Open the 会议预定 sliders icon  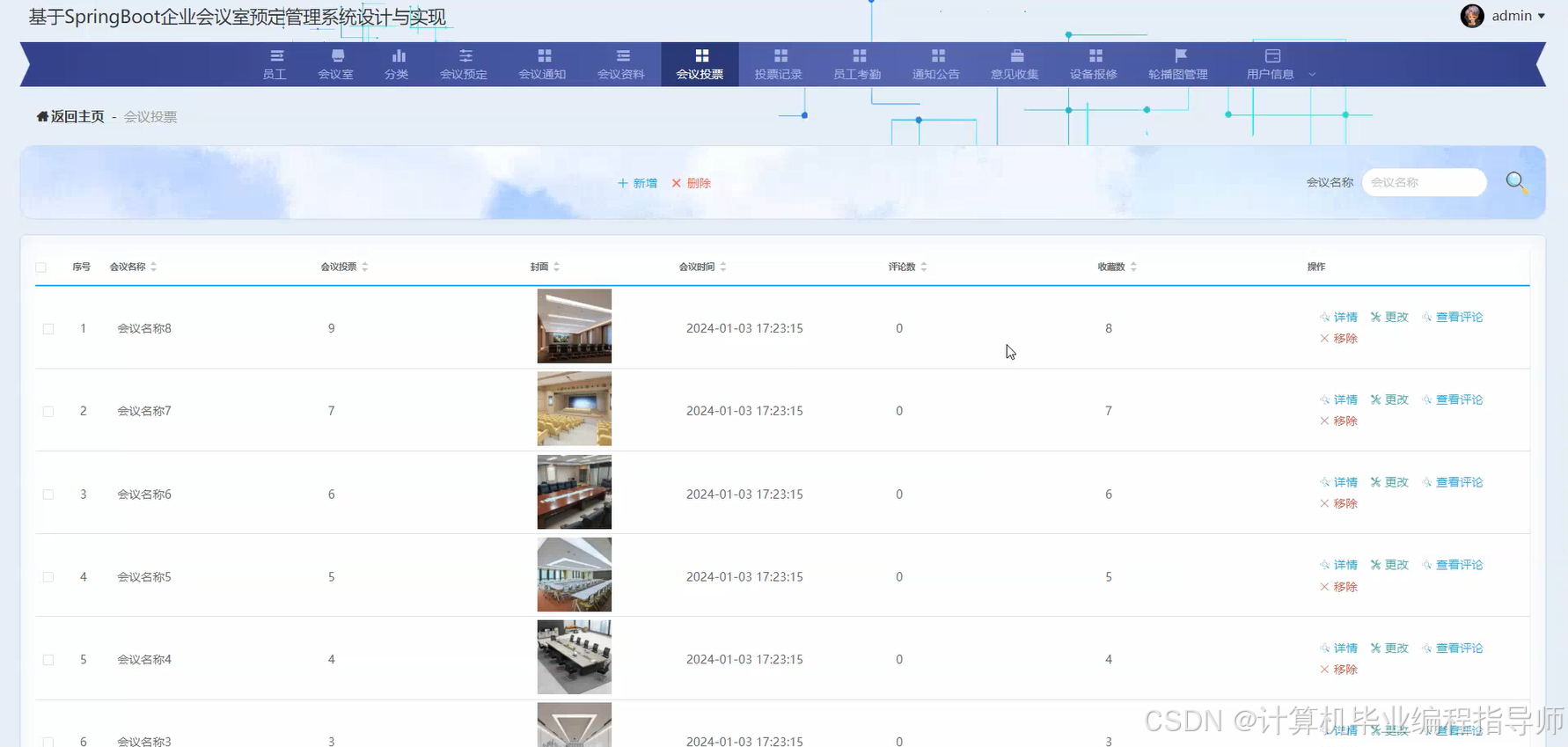click(465, 55)
